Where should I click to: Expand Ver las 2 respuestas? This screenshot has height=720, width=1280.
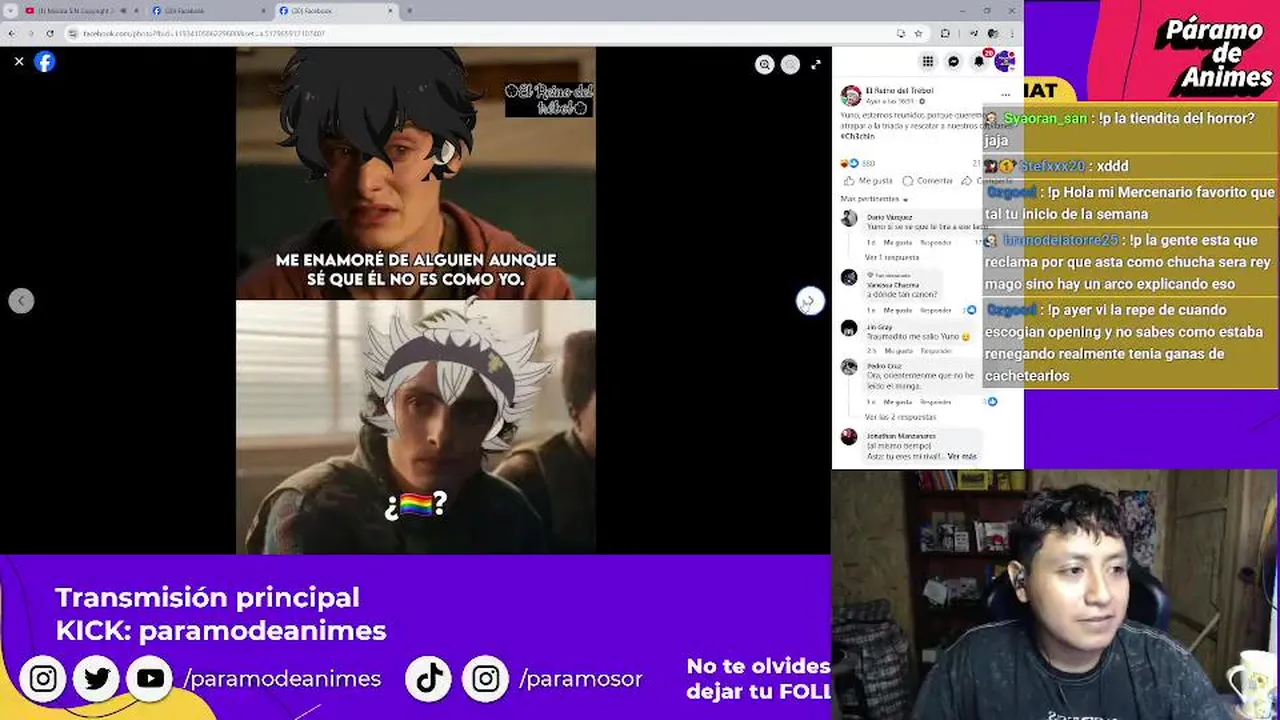[900, 417]
